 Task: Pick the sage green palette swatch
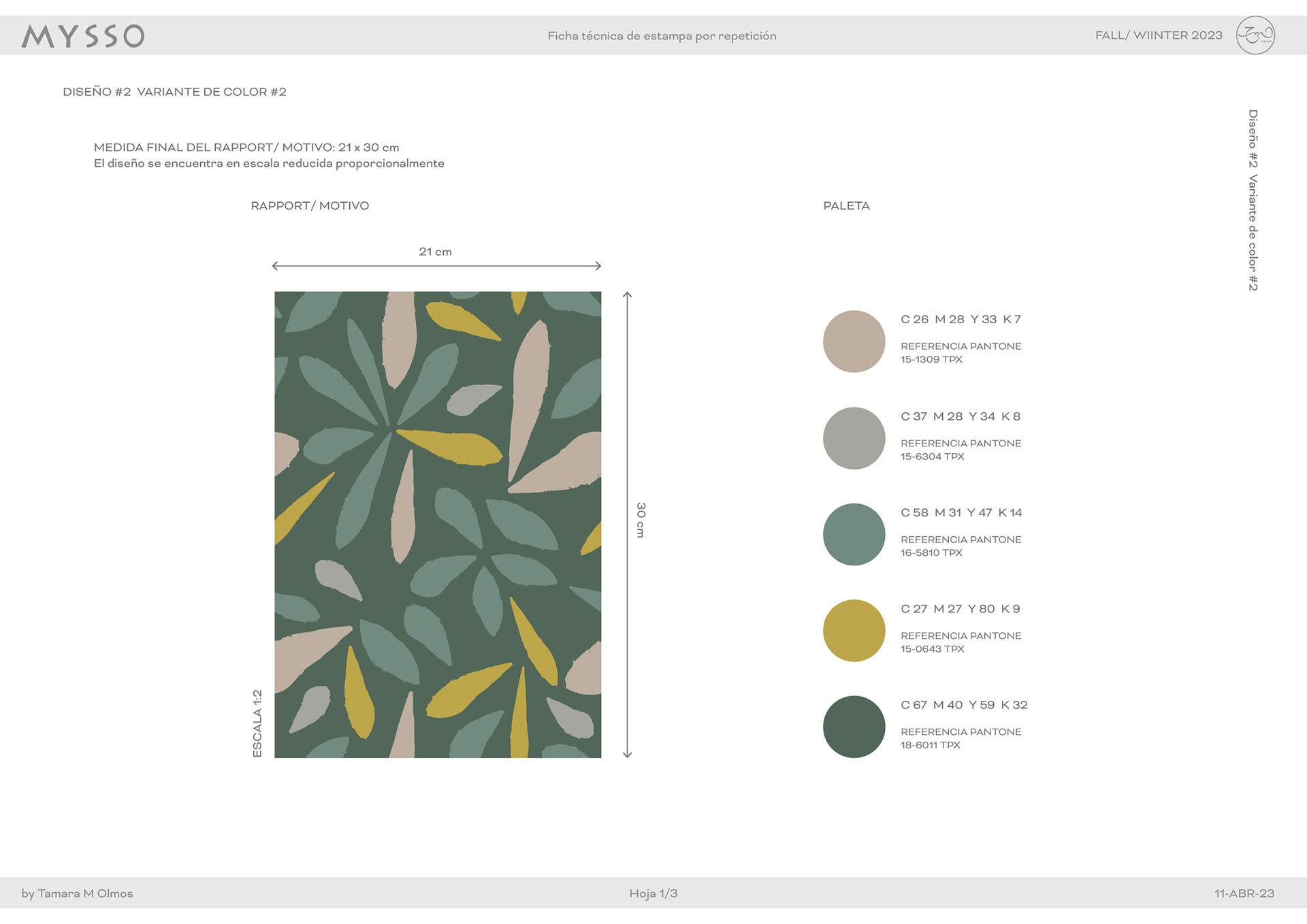coord(854,534)
